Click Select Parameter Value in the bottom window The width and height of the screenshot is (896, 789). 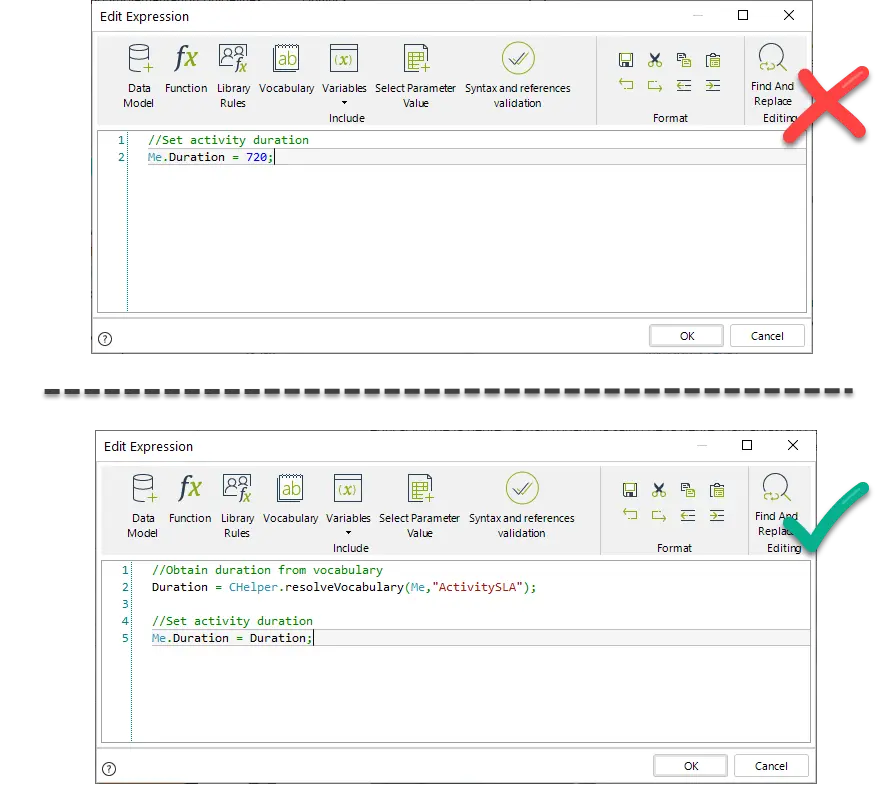[x=419, y=506]
